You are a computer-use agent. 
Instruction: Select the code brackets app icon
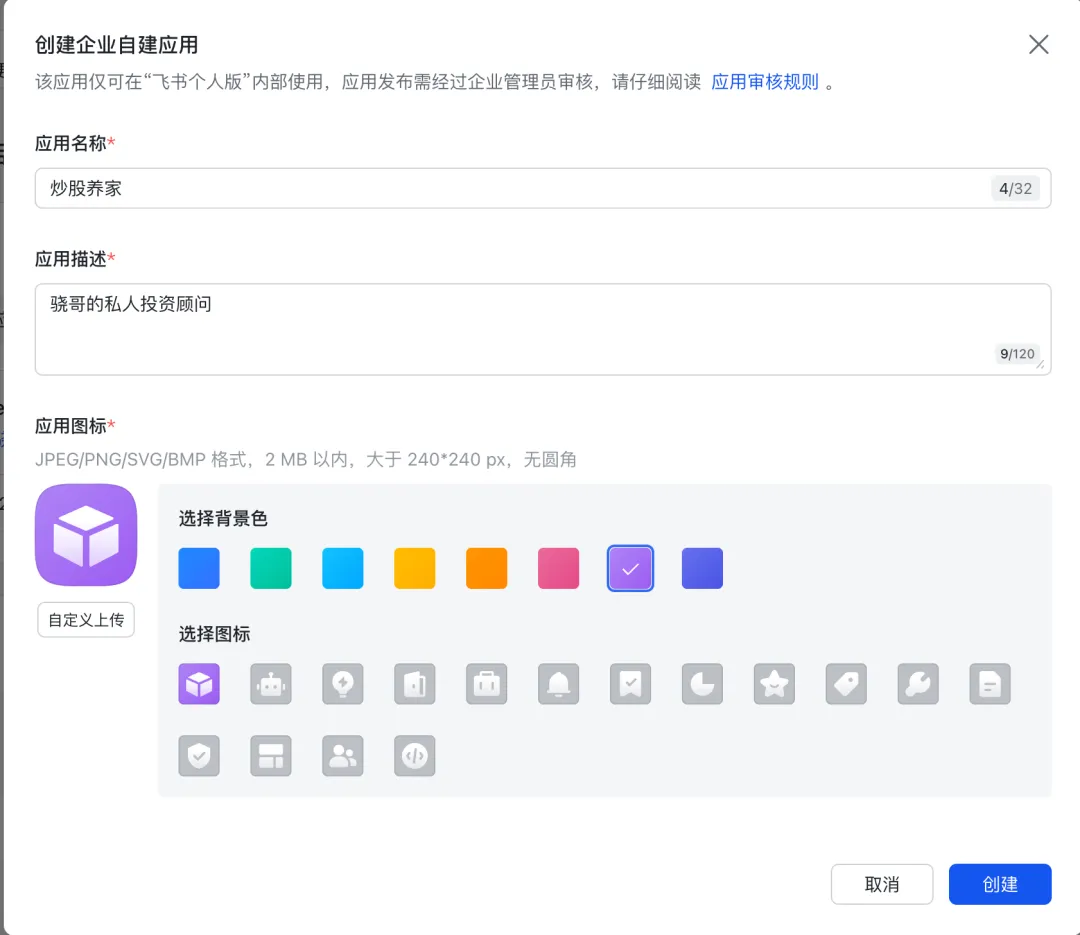point(415,757)
